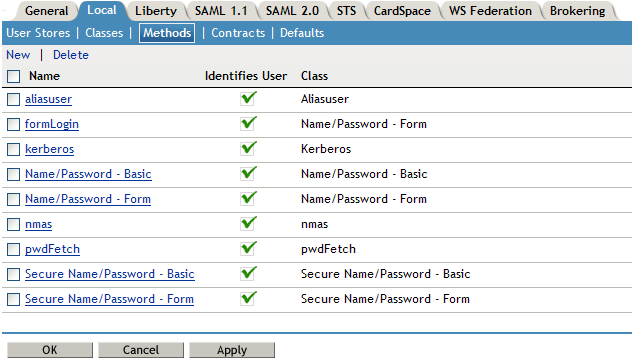Click the Aliasuser class cell
This screenshot has height=360, width=632.
pos(325,99)
